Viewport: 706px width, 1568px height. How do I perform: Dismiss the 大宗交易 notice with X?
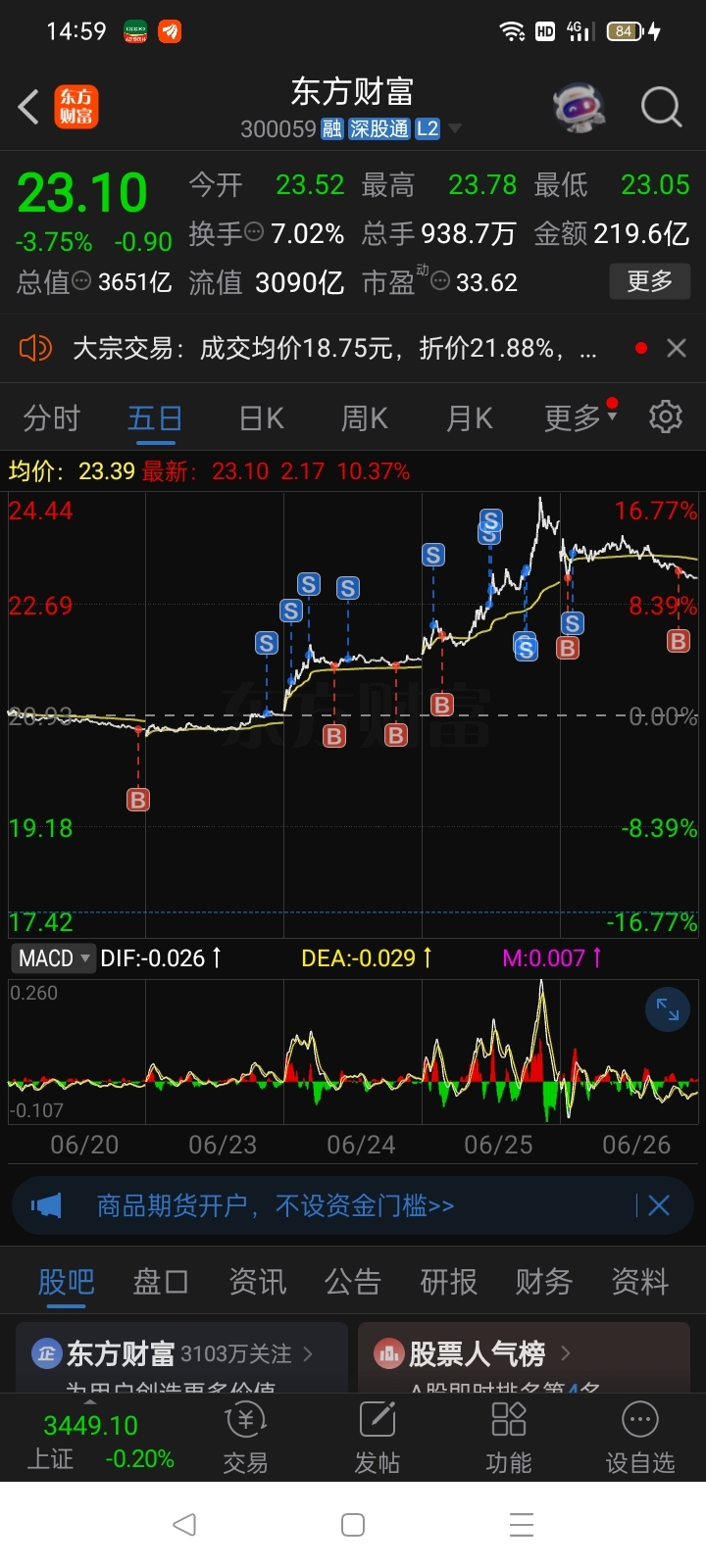[676, 348]
